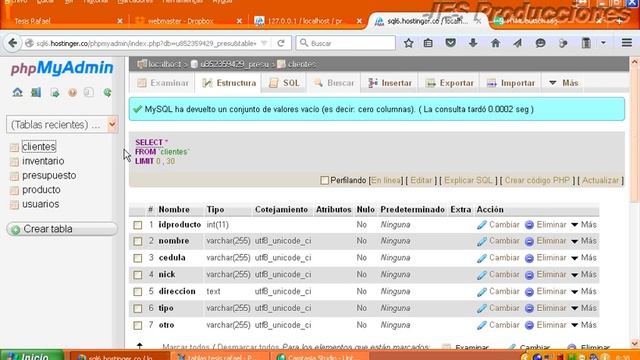Click the green plus icon of Crear tabla
640x360 pixels.
click(16, 230)
